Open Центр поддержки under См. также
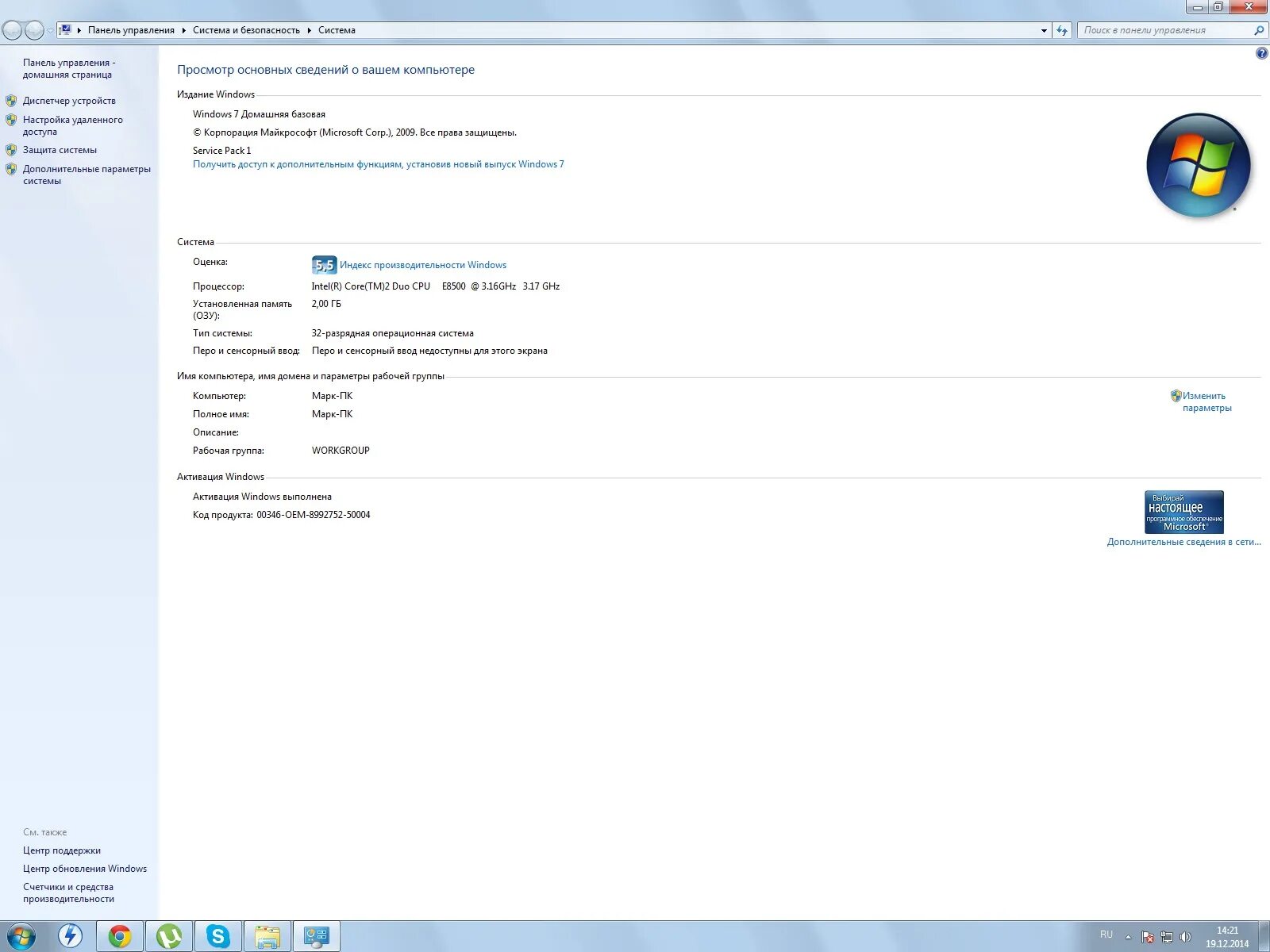This screenshot has height=952, width=1270. click(62, 850)
